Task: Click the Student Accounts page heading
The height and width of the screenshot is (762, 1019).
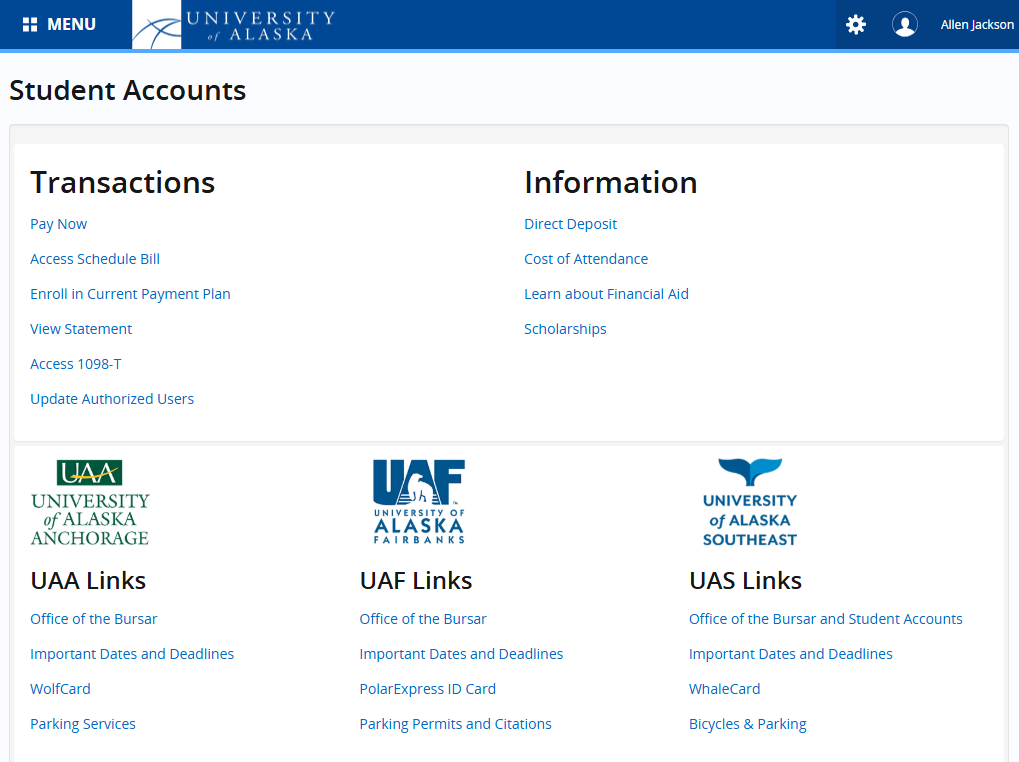Action: (x=127, y=90)
